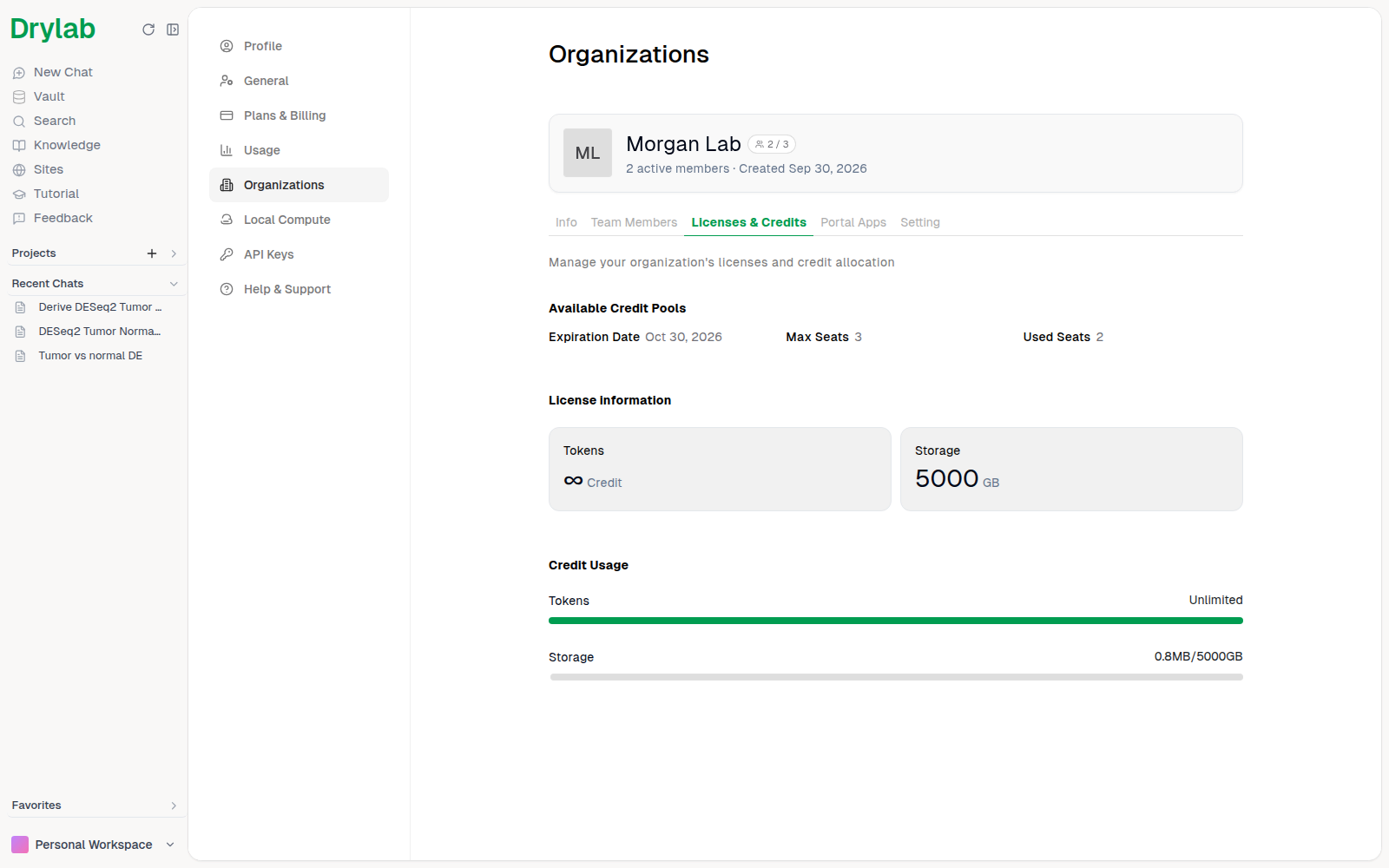Click the Storage usage progress bar
Image resolution: width=1389 pixels, height=868 pixels.
[896, 677]
